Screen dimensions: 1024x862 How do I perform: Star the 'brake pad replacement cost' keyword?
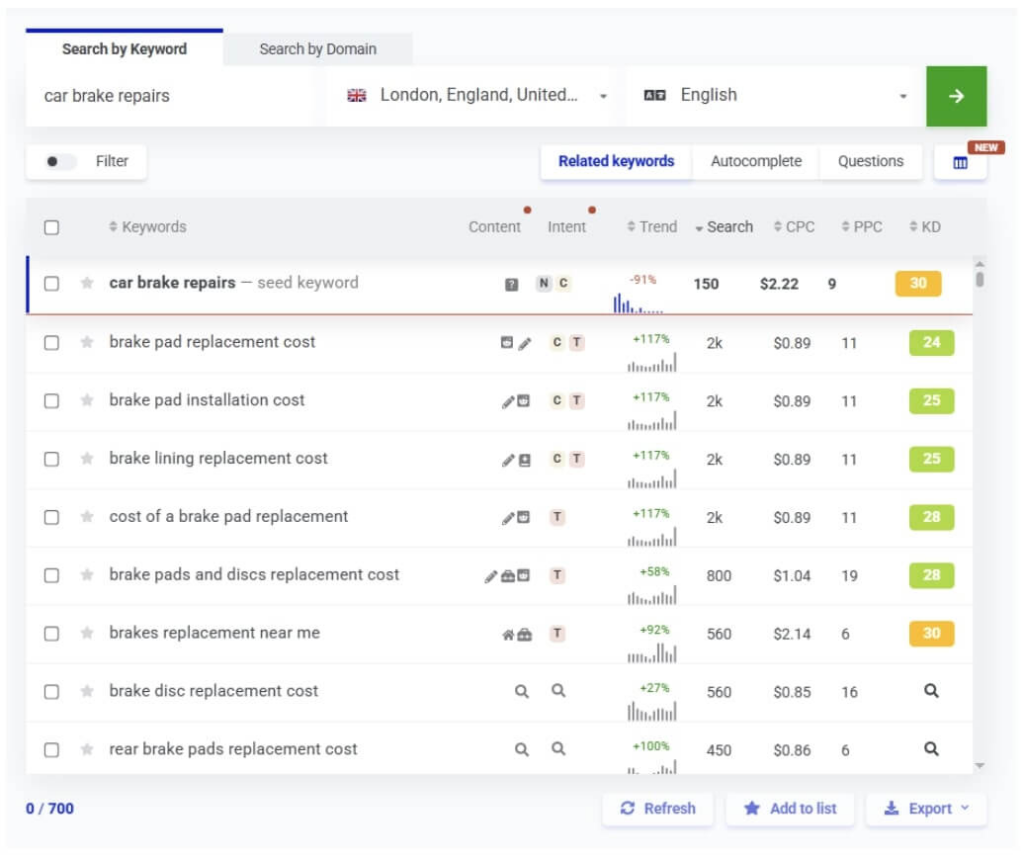coord(87,342)
